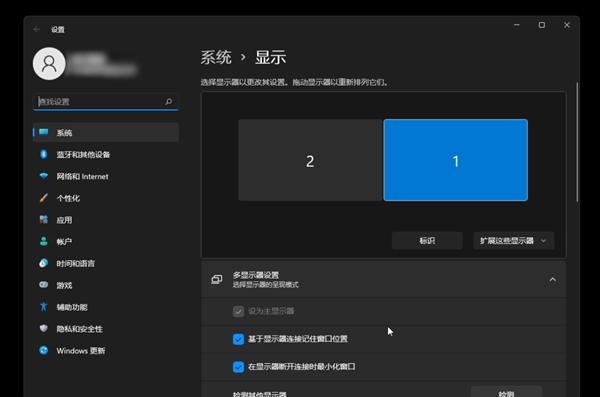
Task: Click the user profile avatar
Action: [x=49, y=64]
